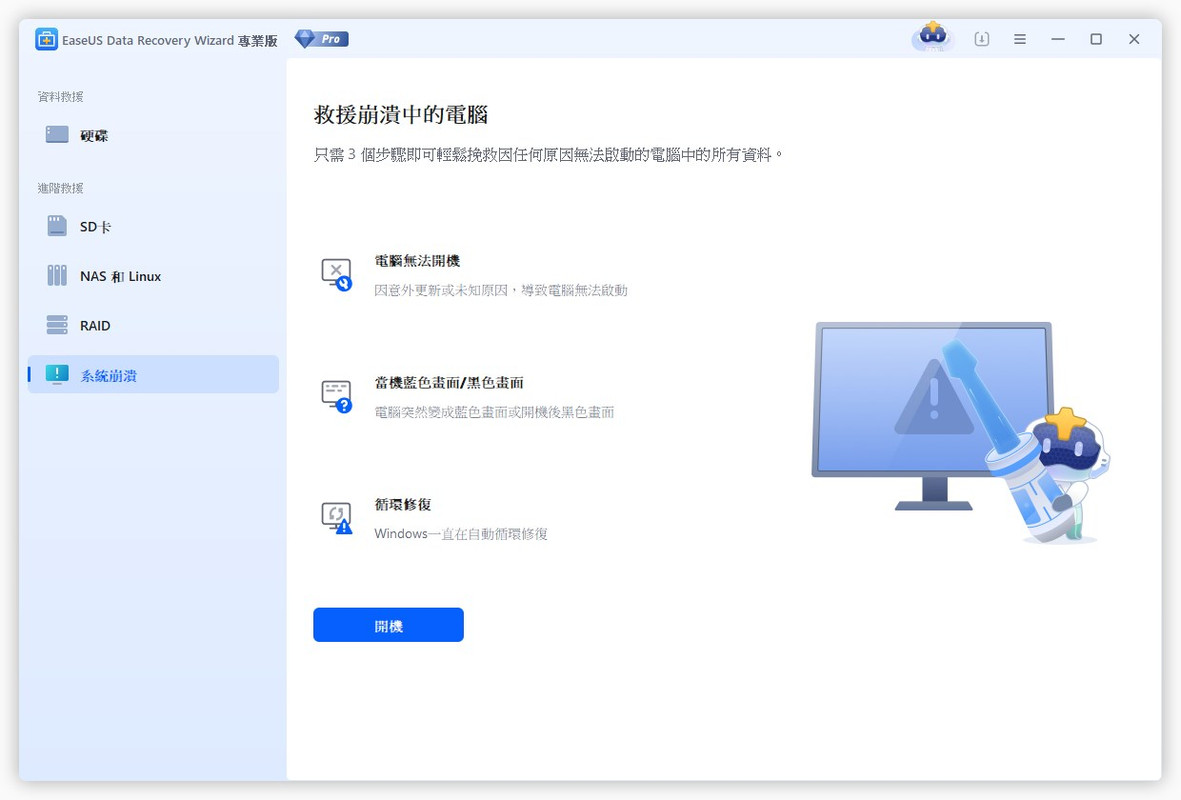
Task: Click description 電腦突然變成藍色畫面或開機後黑色畫面
Action: coord(494,412)
